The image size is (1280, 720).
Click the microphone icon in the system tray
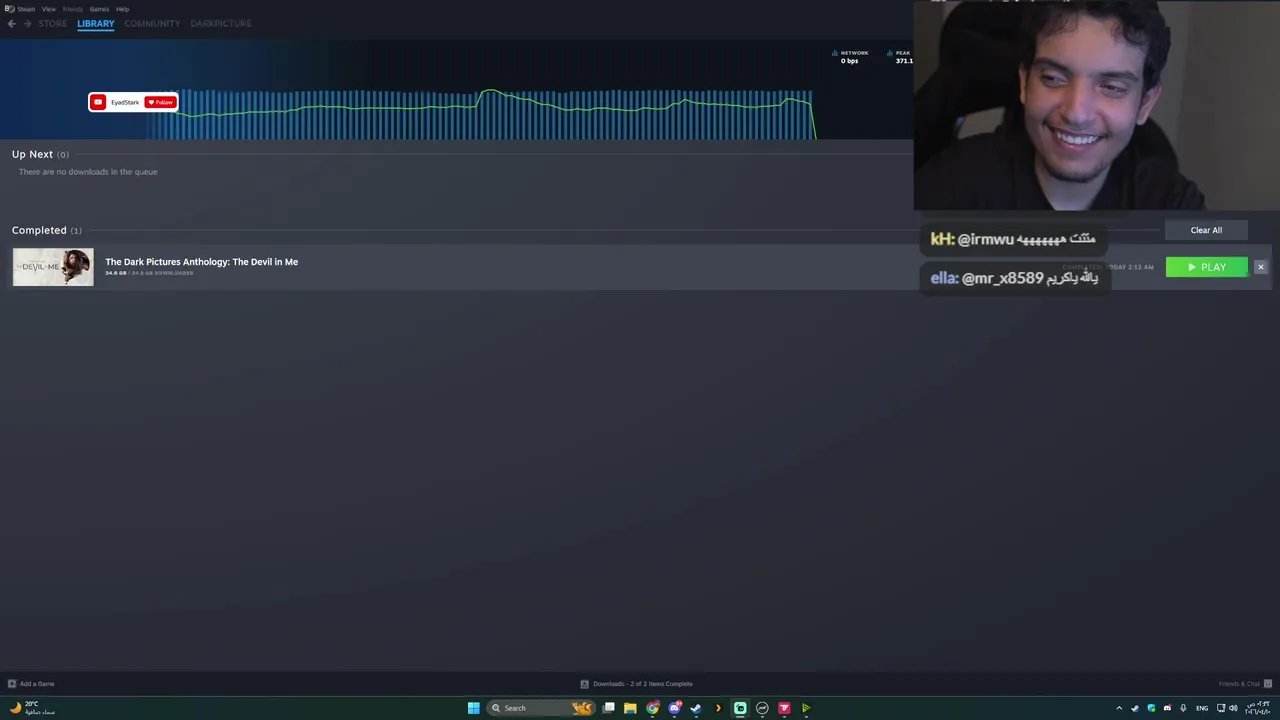[x=1183, y=708]
